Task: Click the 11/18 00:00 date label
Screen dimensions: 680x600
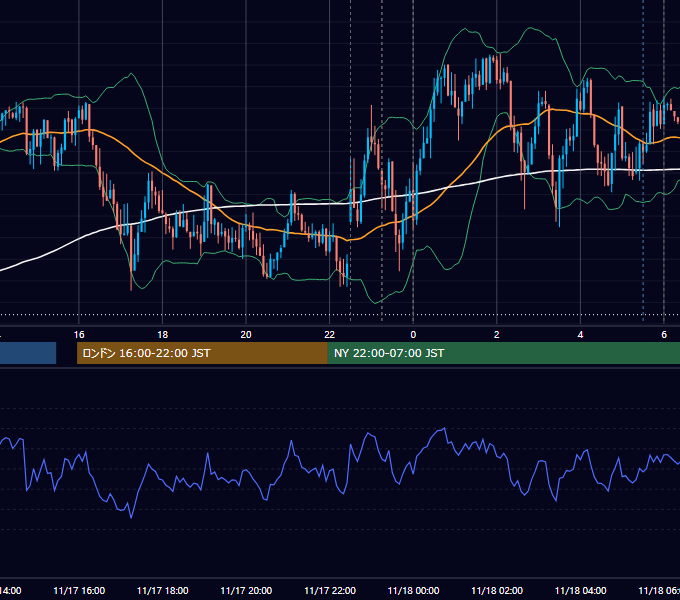Action: [x=413, y=590]
